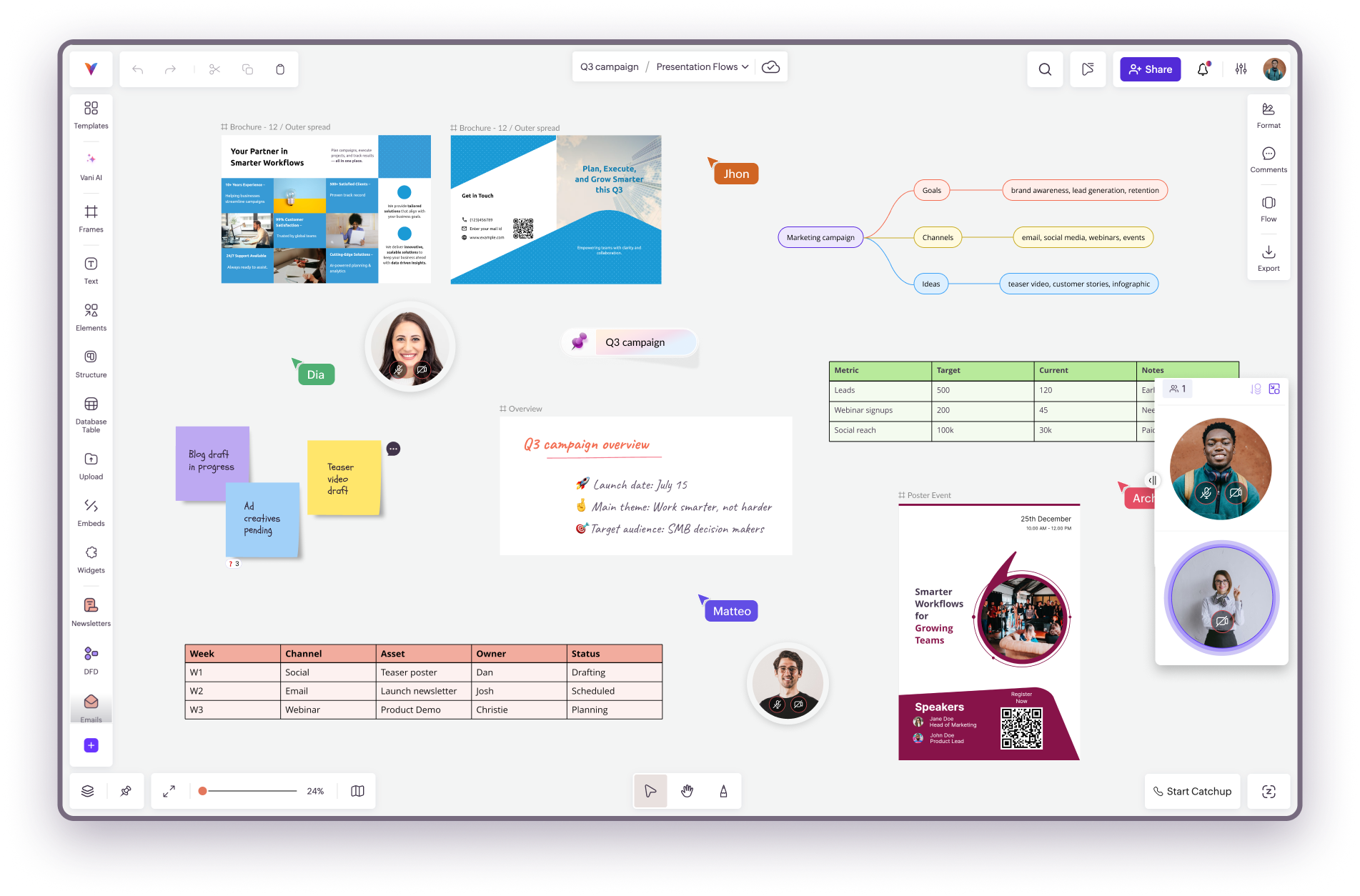Collapse the video call side panel

(x=1152, y=480)
